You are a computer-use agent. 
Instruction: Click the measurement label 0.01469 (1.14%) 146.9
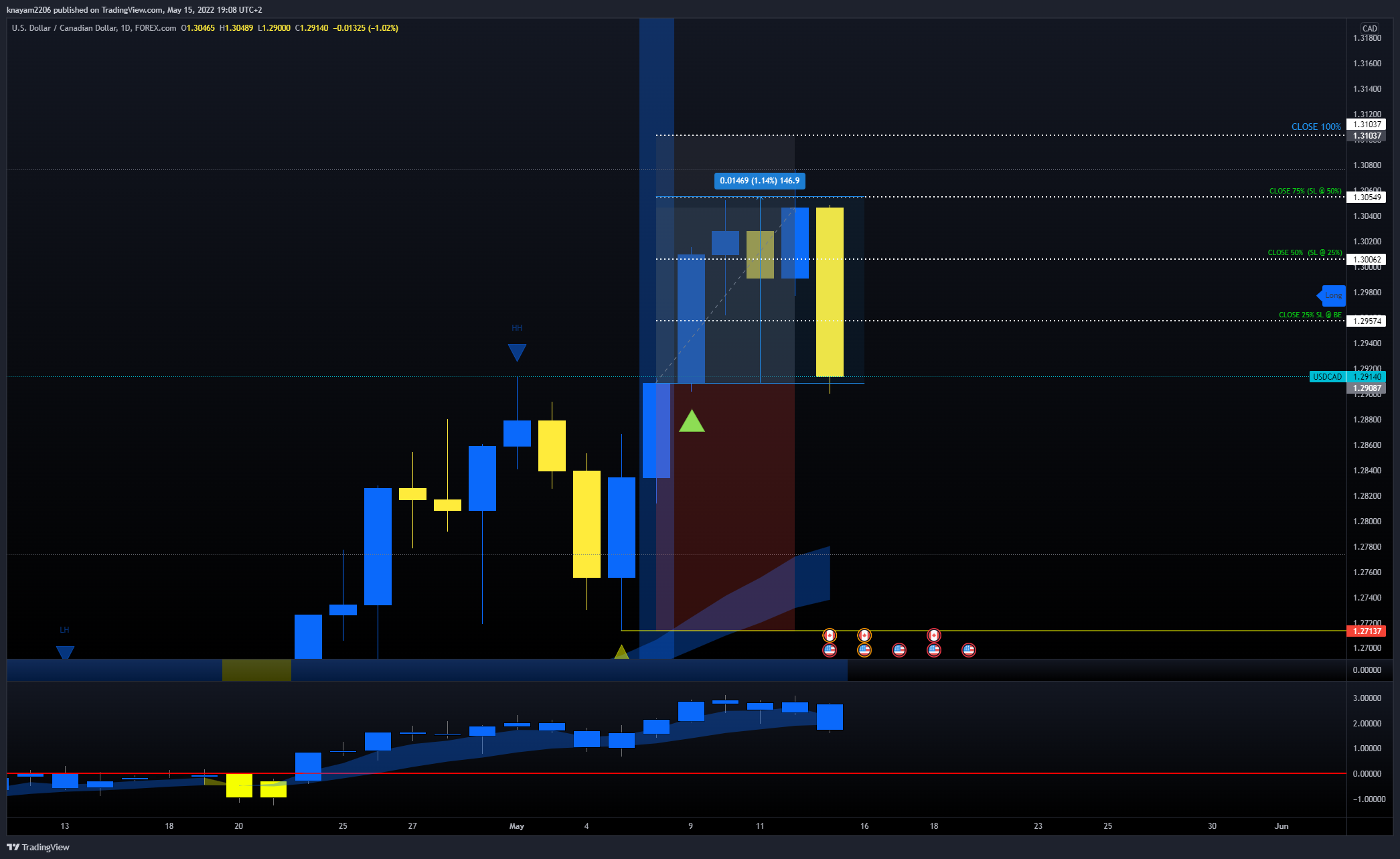(x=759, y=181)
